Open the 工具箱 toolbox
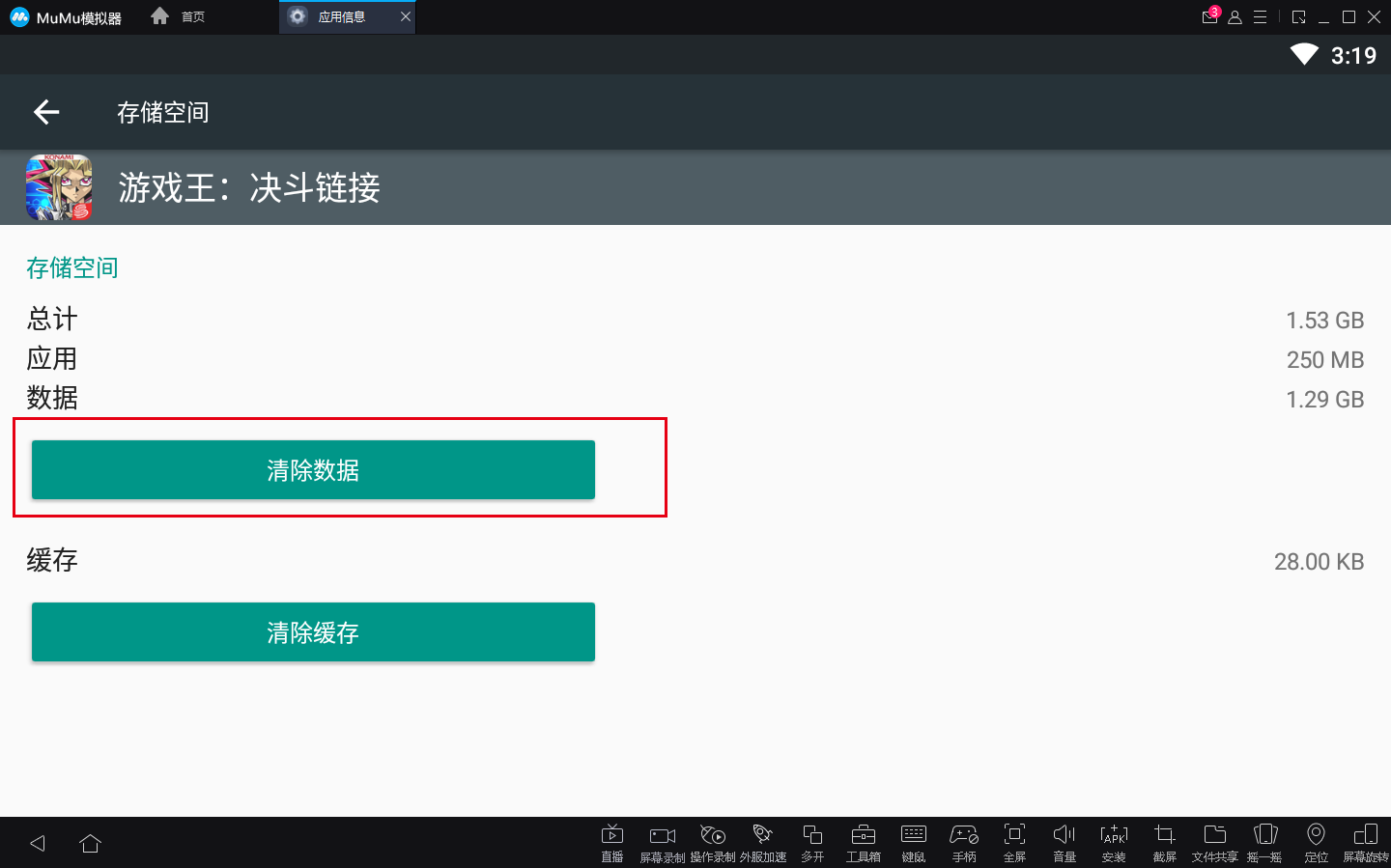The image size is (1391, 868). pos(864,842)
